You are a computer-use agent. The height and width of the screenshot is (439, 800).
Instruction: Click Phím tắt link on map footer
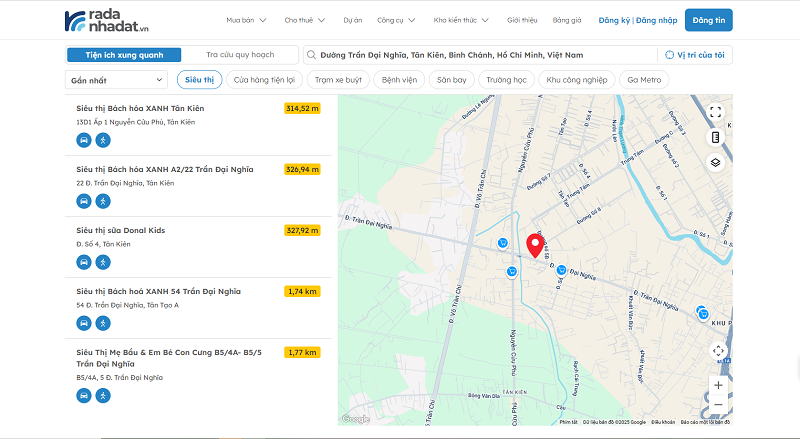(x=568, y=422)
